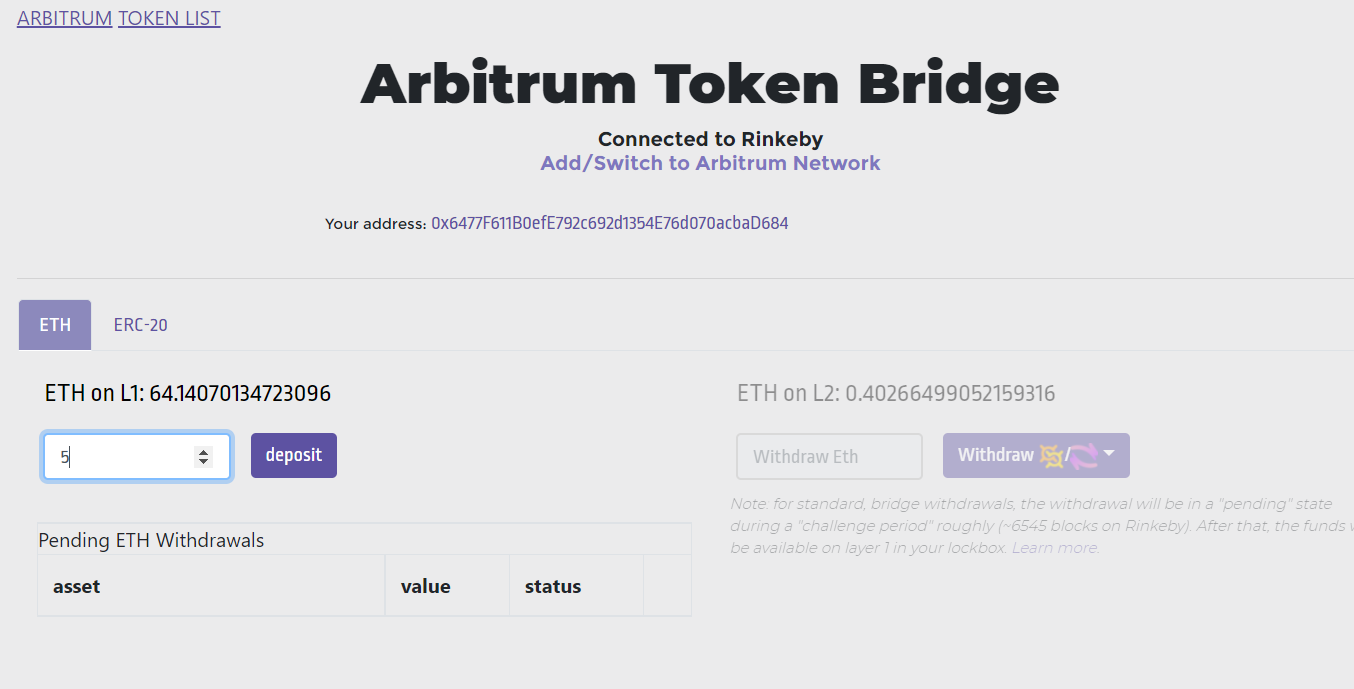Click the Arbitrum Token Bridge heading
1354x689 pixels.
coord(709,84)
